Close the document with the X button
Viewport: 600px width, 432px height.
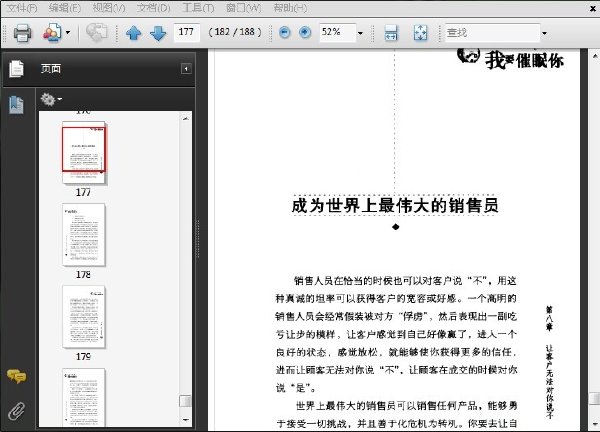[593, 8]
